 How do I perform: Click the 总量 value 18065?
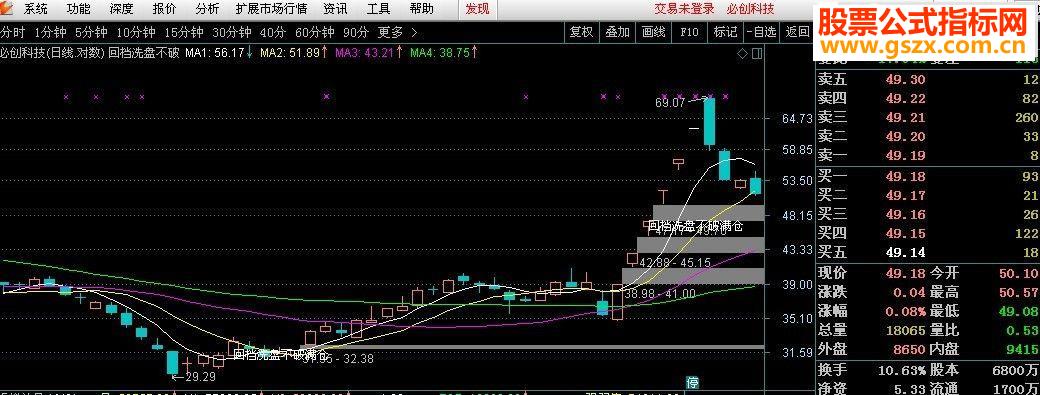tap(905, 331)
